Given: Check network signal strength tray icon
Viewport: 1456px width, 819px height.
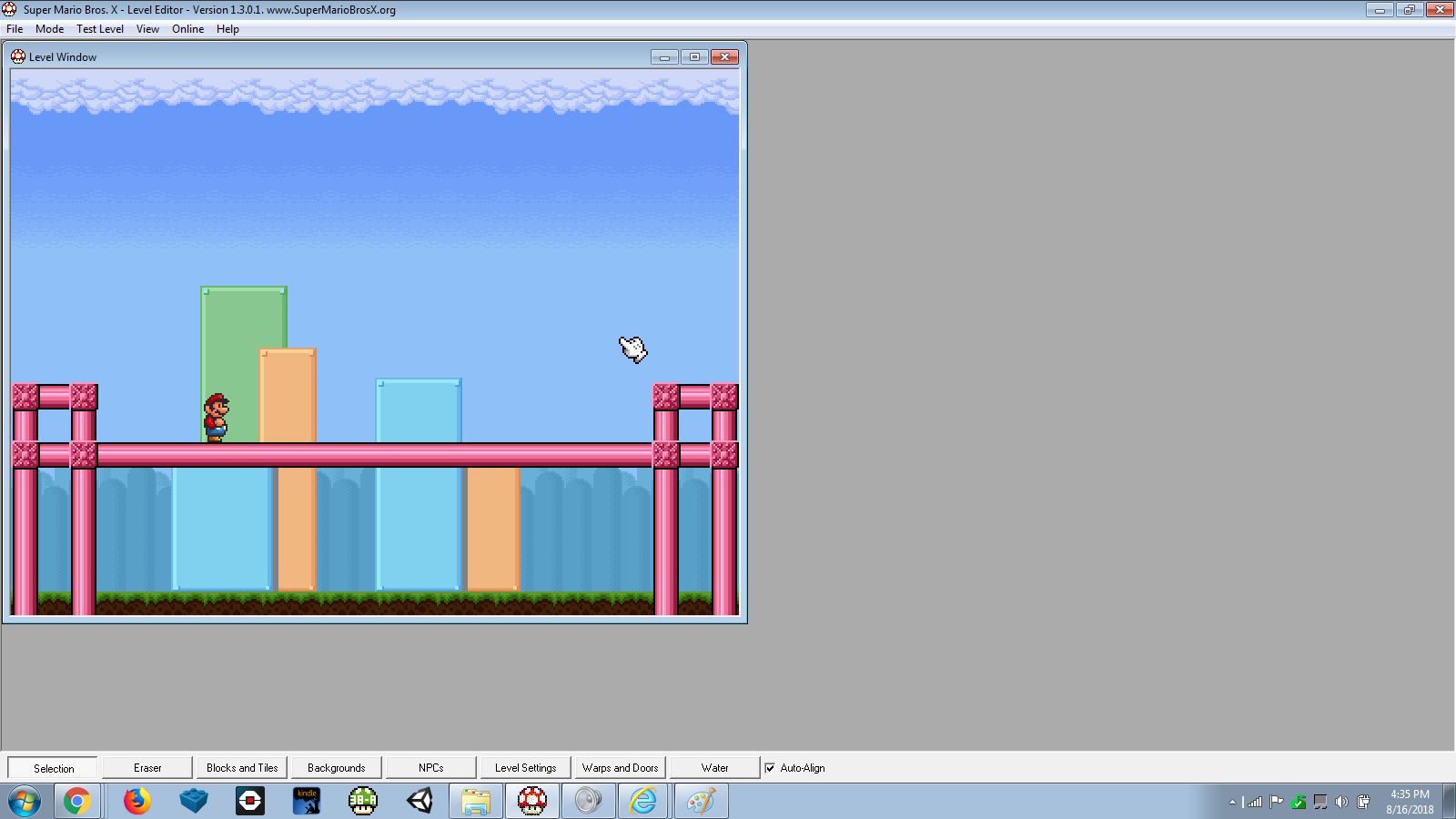Looking at the screenshot, I should click(x=1255, y=802).
